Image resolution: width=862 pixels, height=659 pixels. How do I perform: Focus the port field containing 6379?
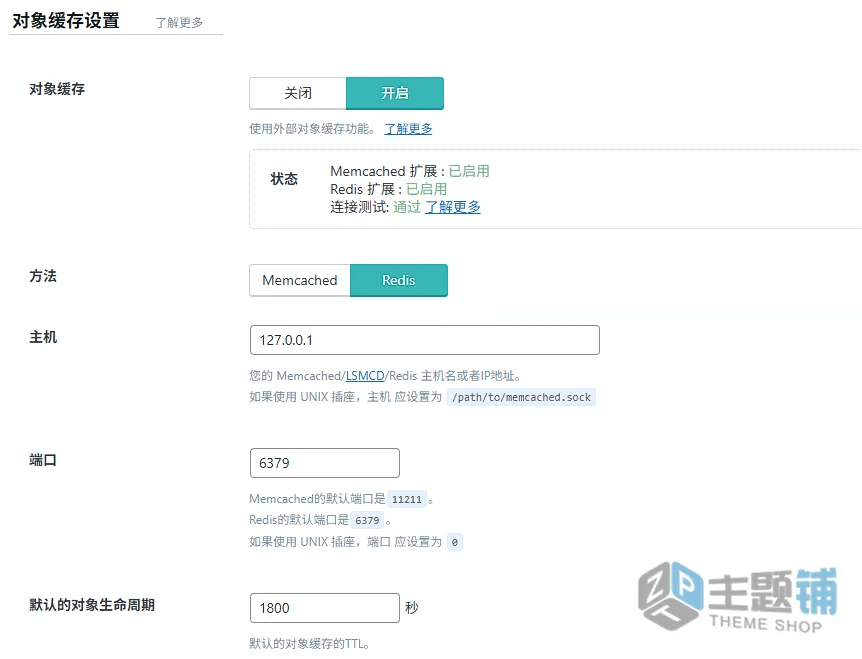(324, 463)
